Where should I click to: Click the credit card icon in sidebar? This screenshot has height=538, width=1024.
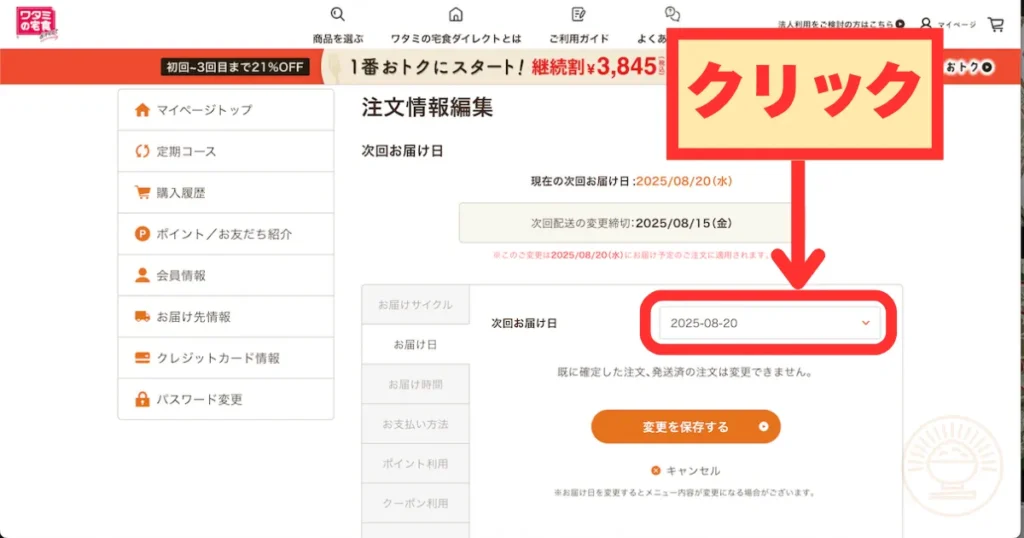[x=142, y=358]
